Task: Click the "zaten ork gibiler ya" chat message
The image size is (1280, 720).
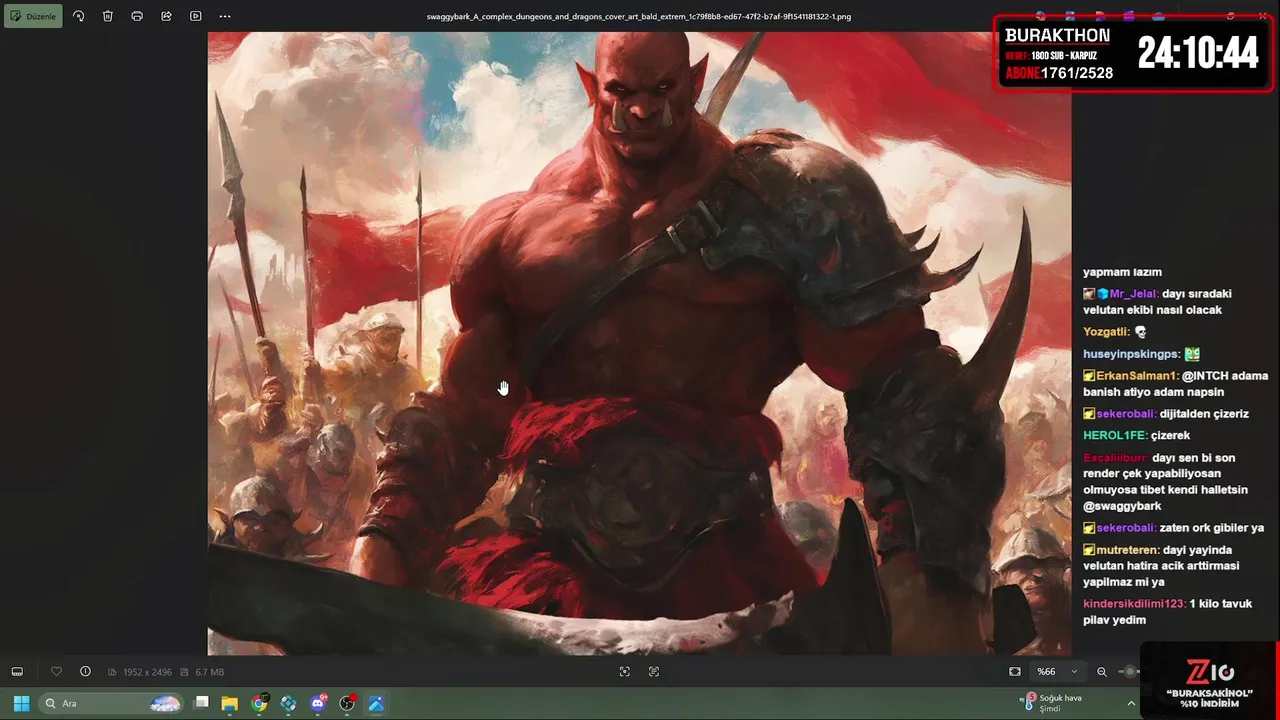Action: coord(1212,528)
